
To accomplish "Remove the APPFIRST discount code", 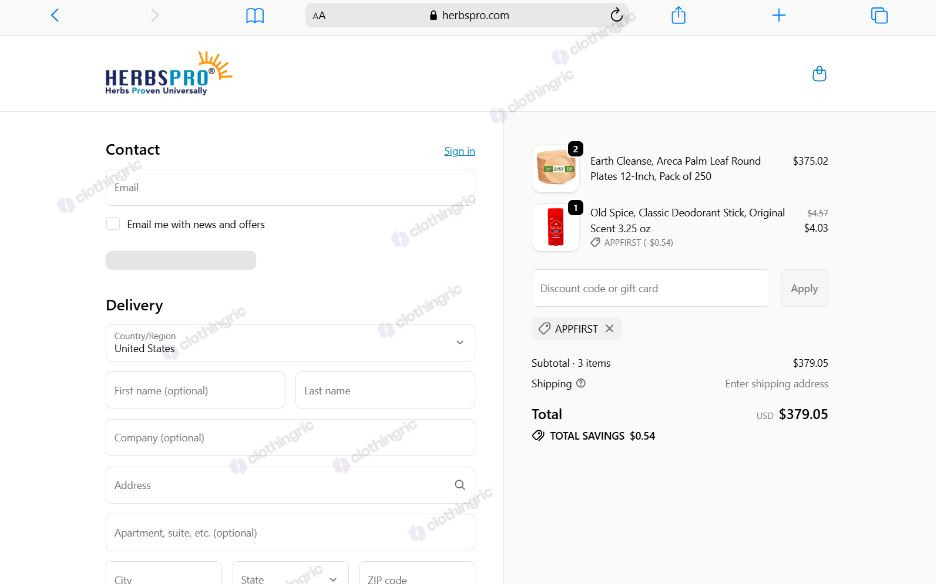I will point(609,328).
